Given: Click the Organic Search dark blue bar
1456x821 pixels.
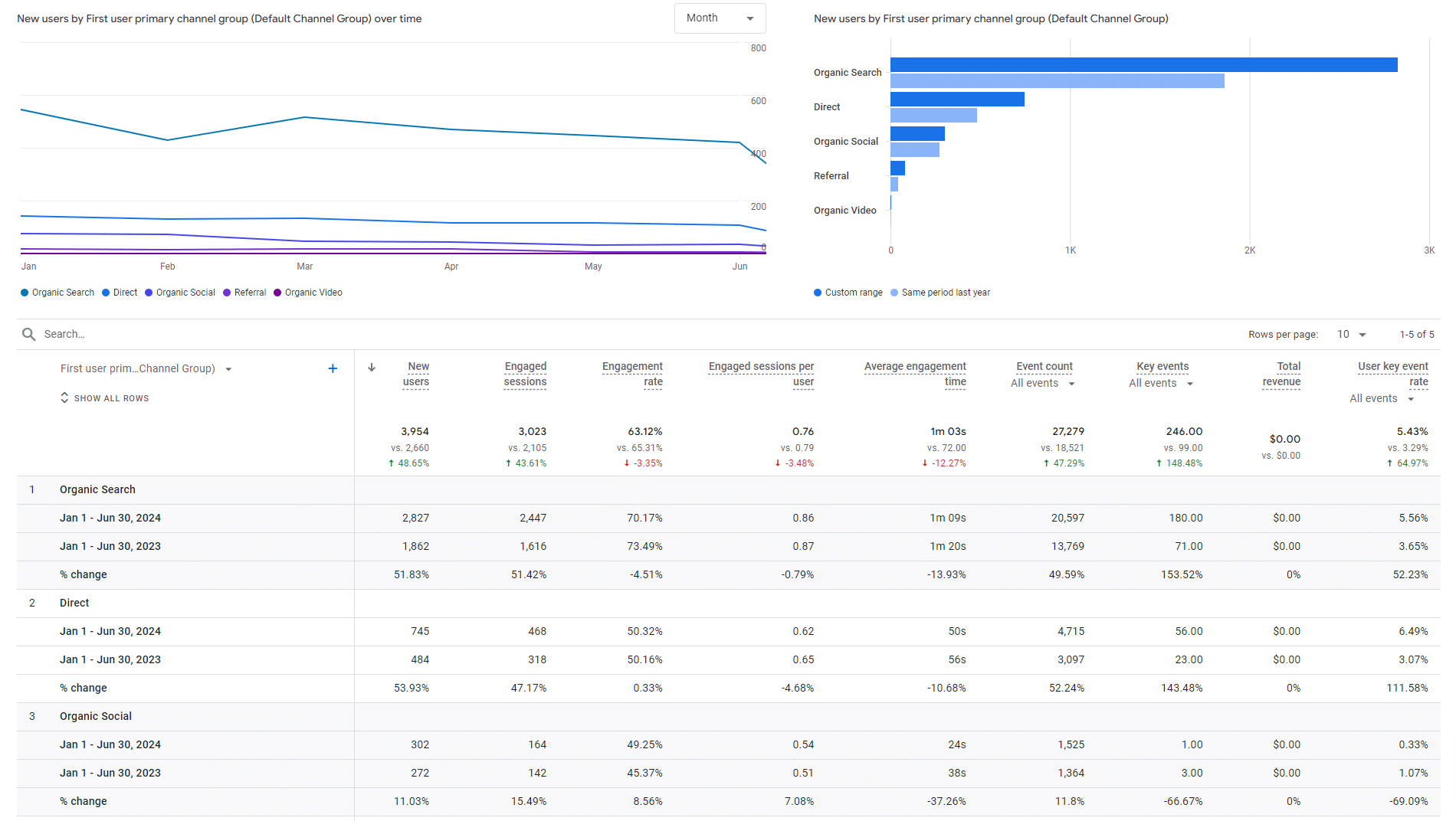Looking at the screenshot, I should [1143, 65].
